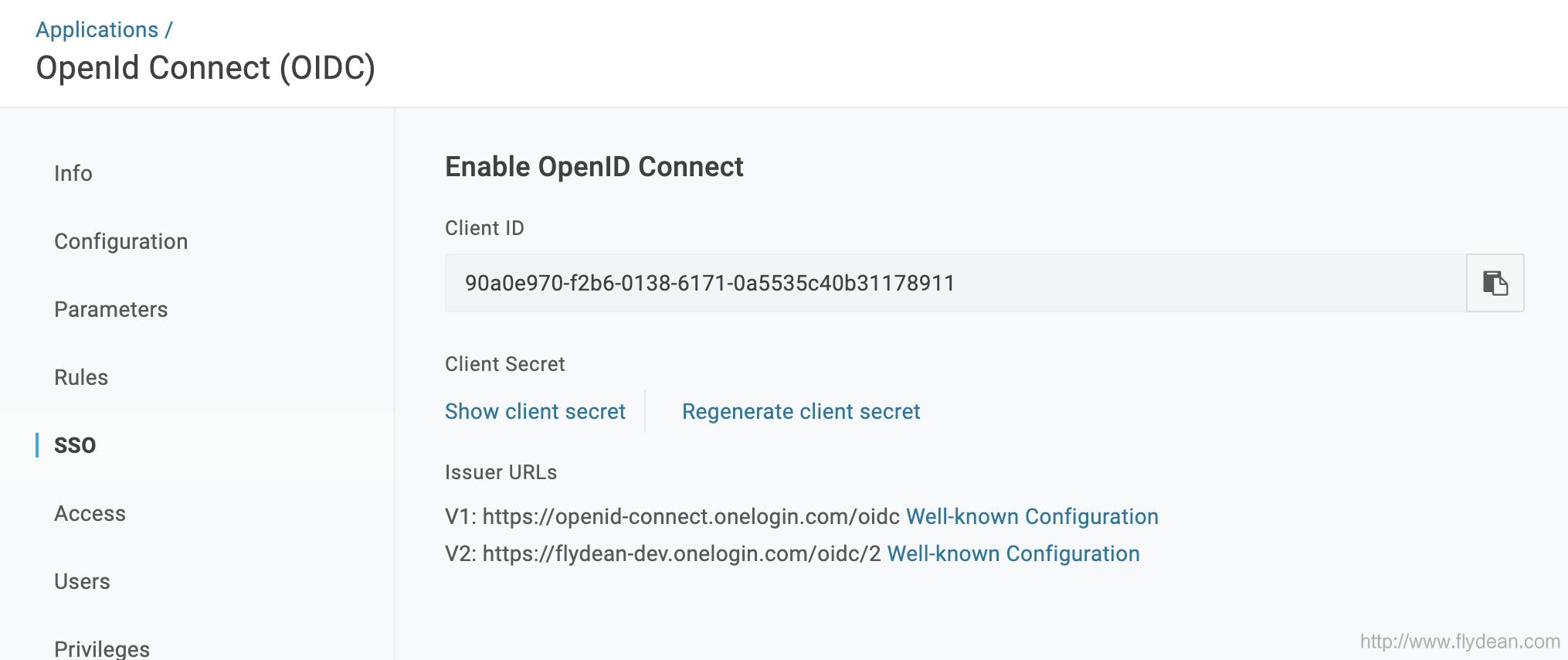The height and width of the screenshot is (660, 1568).
Task: Open the Parameters section
Action: point(110,309)
